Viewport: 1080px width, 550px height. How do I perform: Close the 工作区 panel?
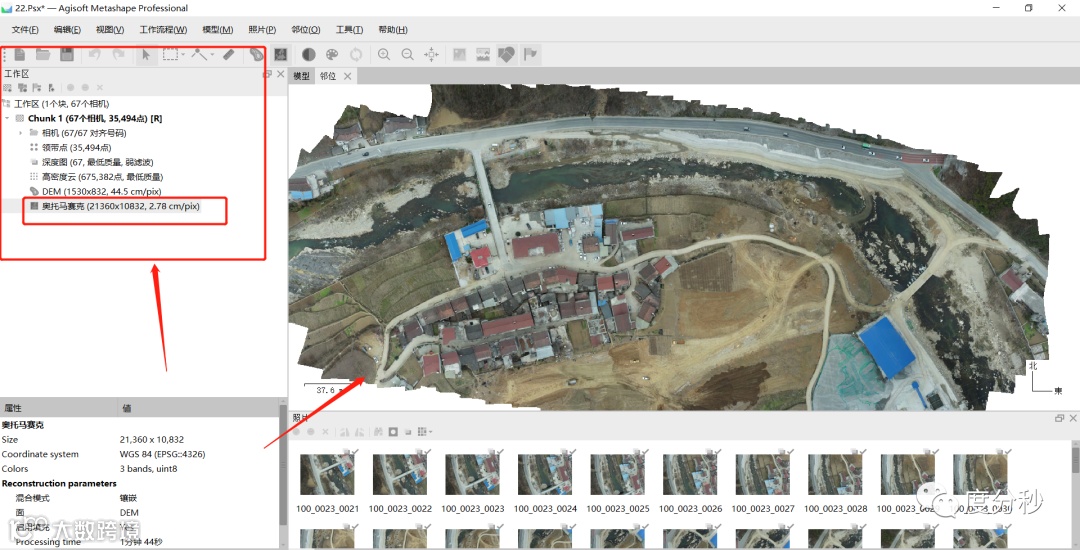280,74
